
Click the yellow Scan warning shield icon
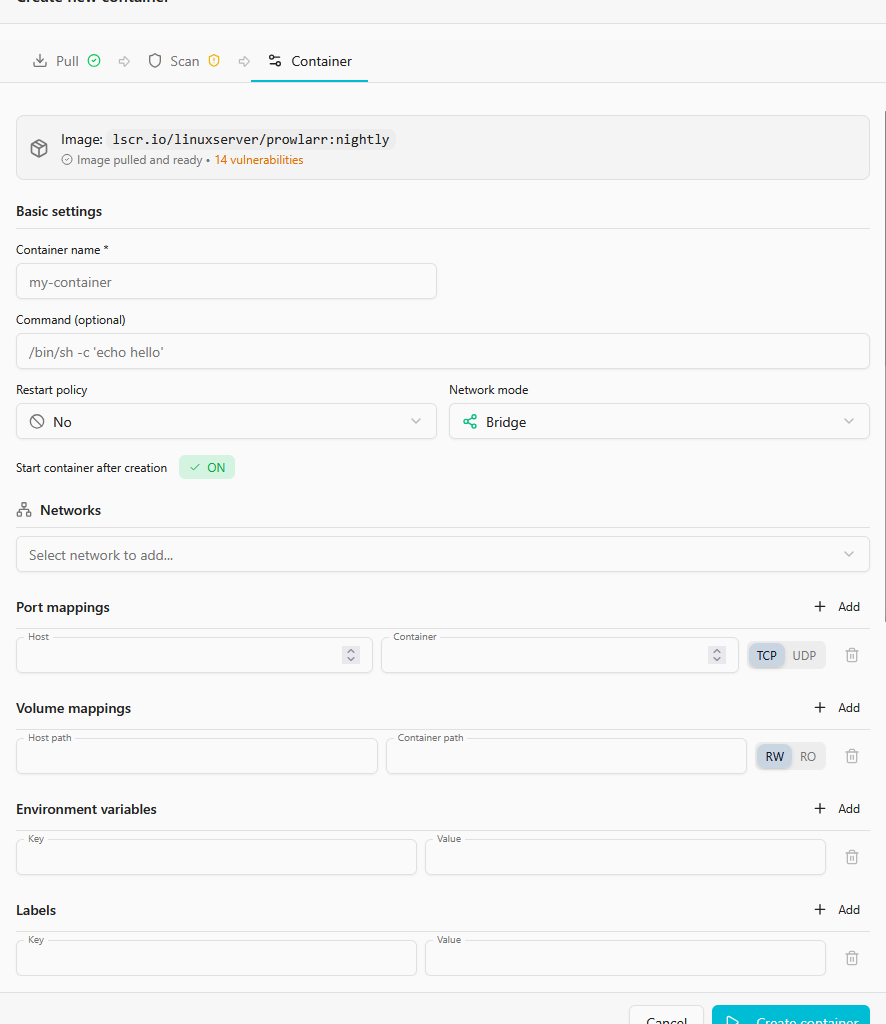[214, 61]
